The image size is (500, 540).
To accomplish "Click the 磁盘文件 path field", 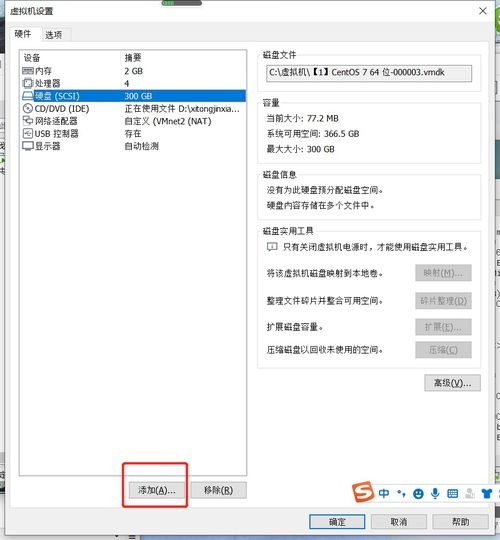I will 369,73.
